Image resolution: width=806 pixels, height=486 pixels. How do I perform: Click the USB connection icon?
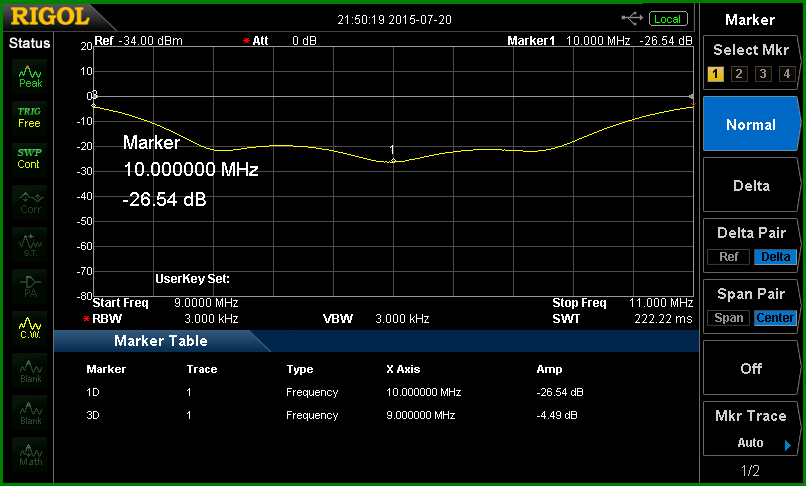point(632,19)
